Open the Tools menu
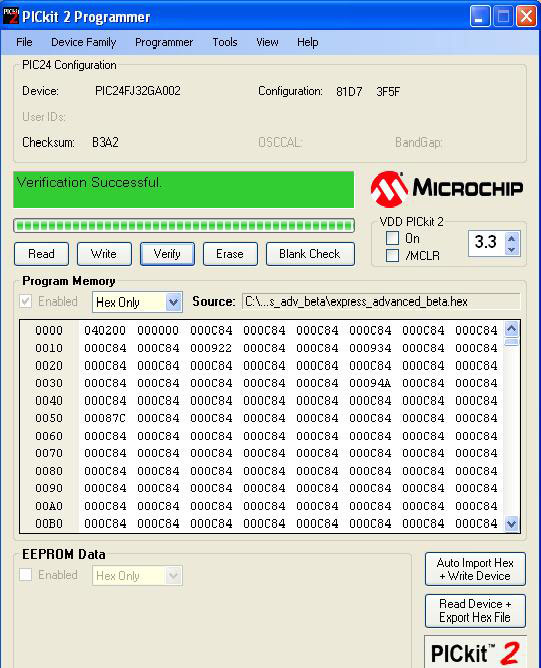Image resolution: width=541 pixels, height=668 pixels. point(225,42)
